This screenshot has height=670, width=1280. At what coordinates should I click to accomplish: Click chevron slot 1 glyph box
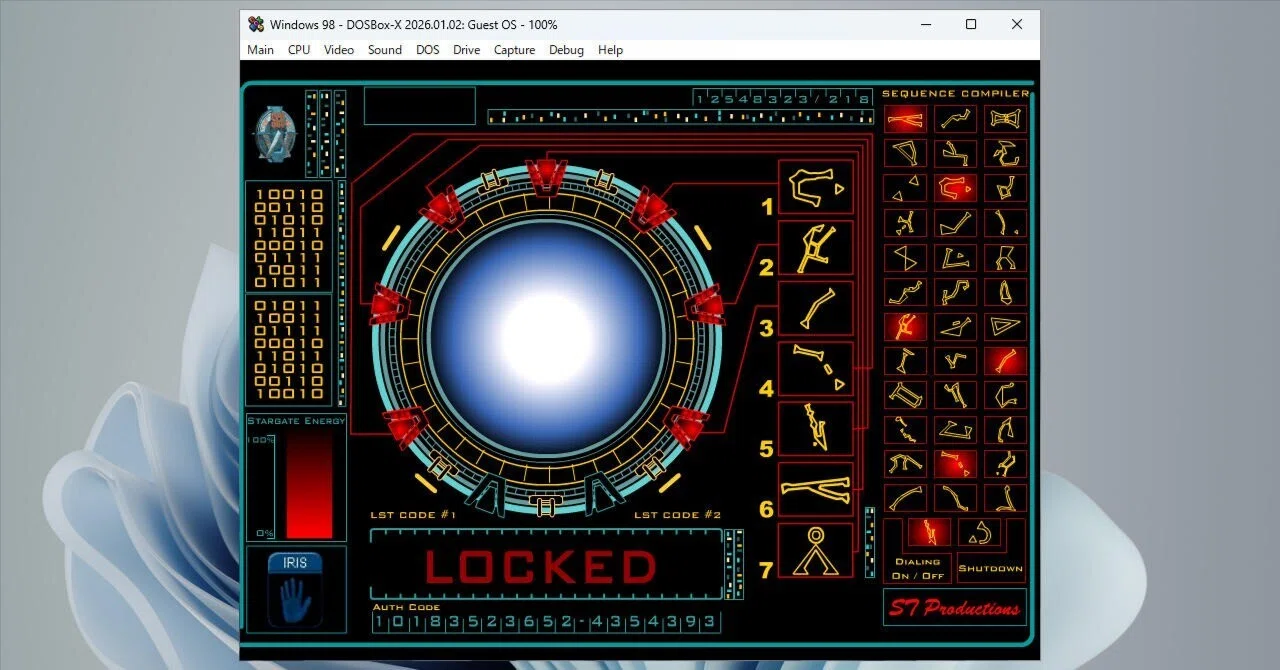click(816, 187)
